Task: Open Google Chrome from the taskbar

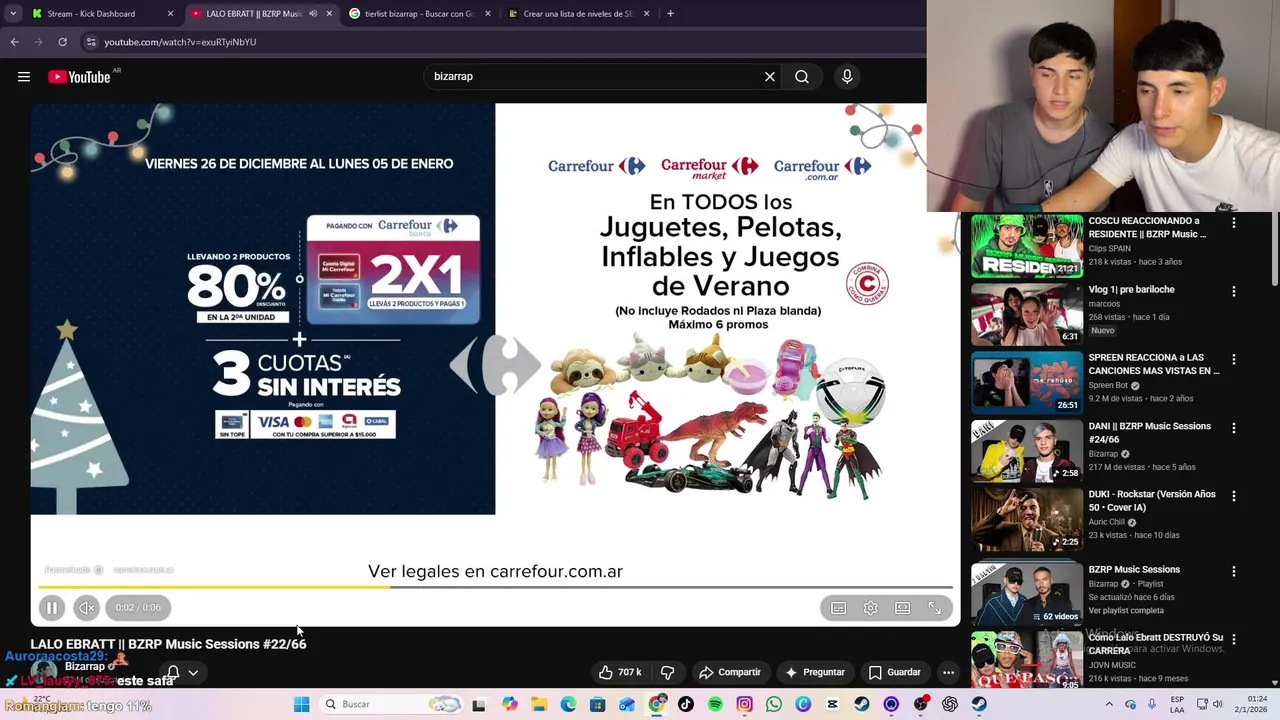Action: tap(656, 705)
